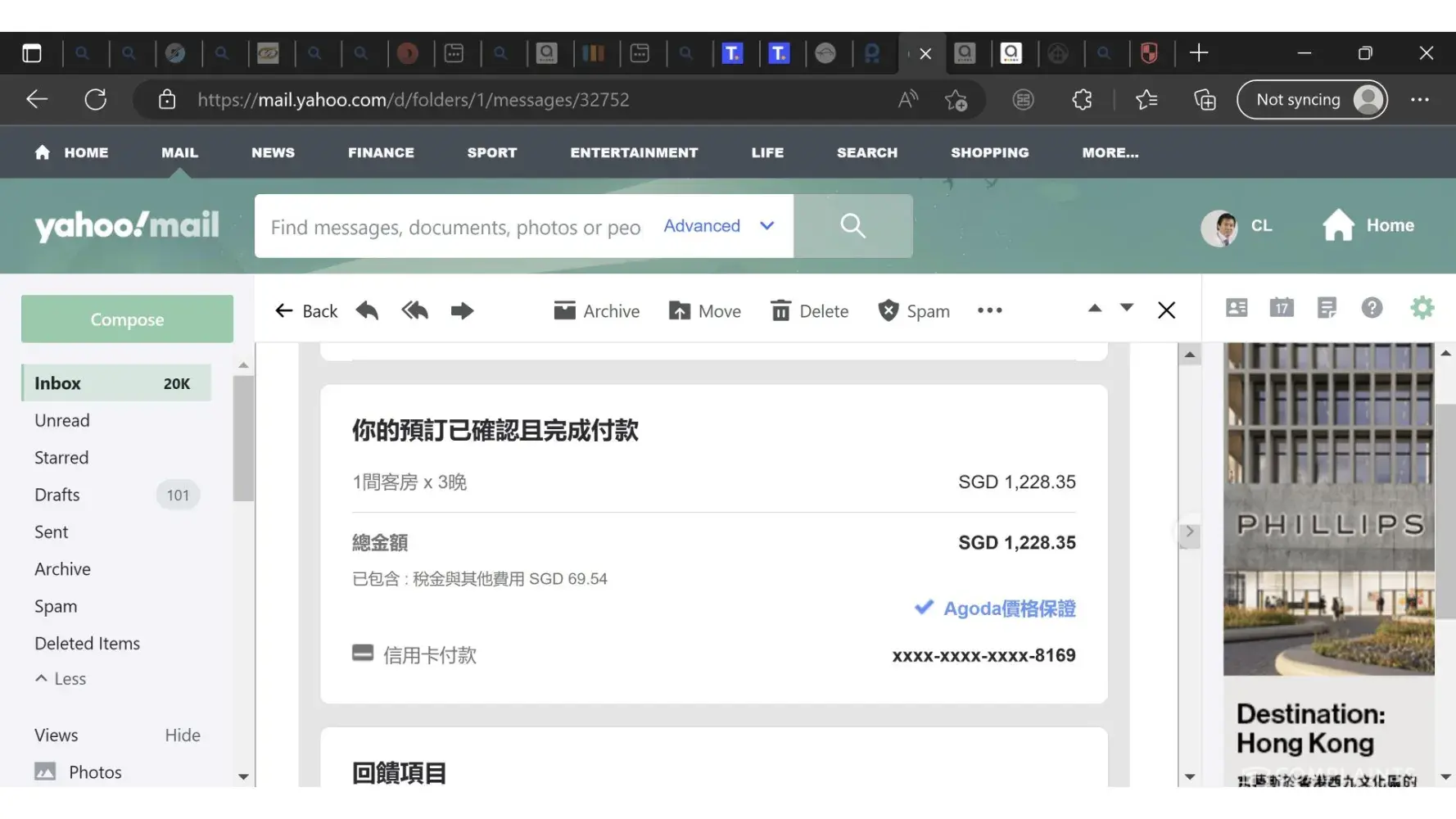Mark the message as Spam
The height and width of the screenshot is (819, 1456).
(x=913, y=311)
